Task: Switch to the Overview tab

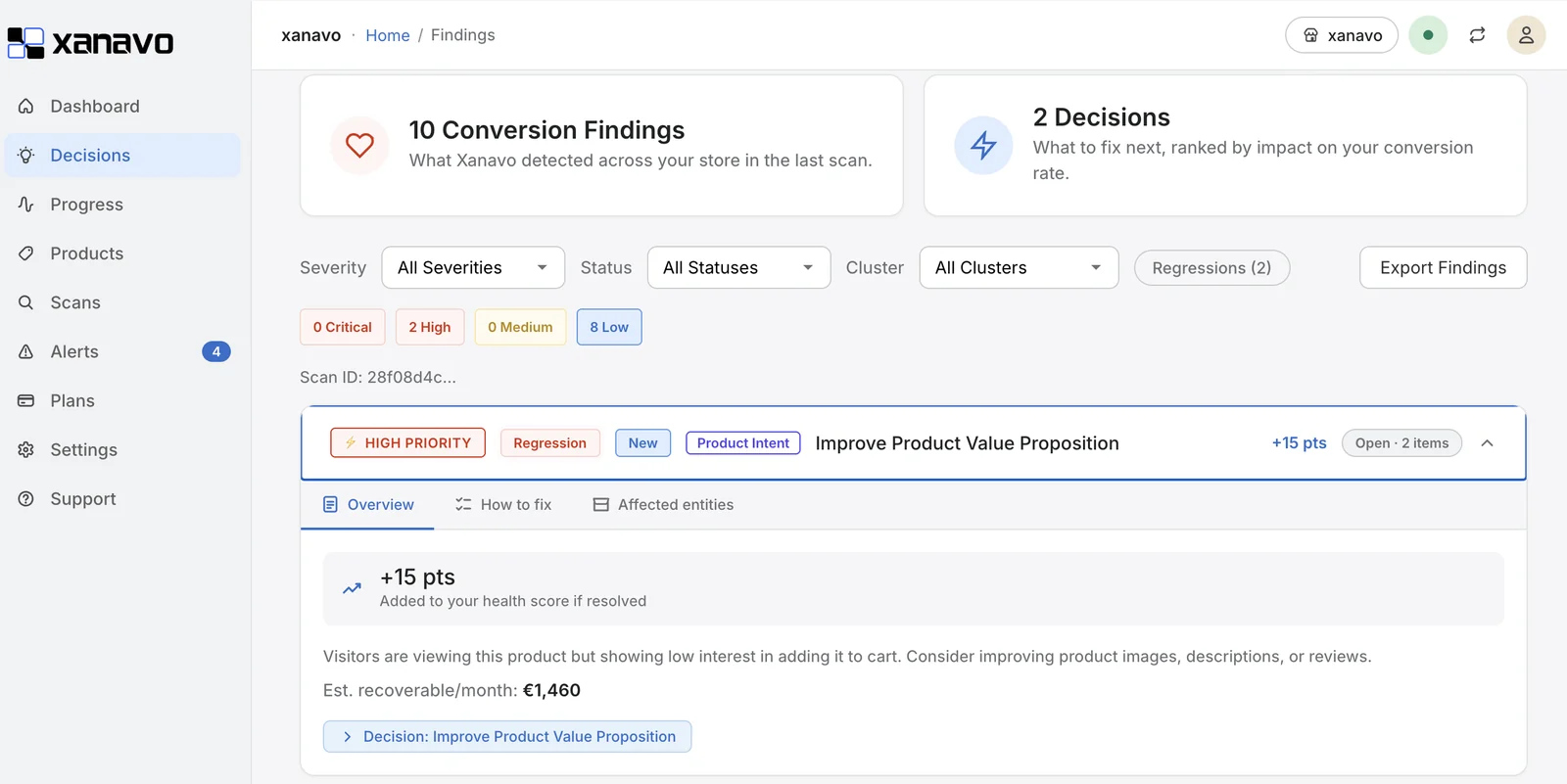Action: coord(368,504)
